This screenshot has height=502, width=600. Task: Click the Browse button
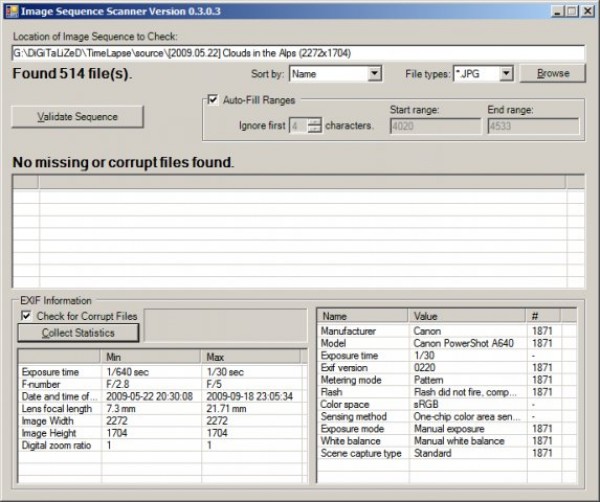(x=553, y=73)
